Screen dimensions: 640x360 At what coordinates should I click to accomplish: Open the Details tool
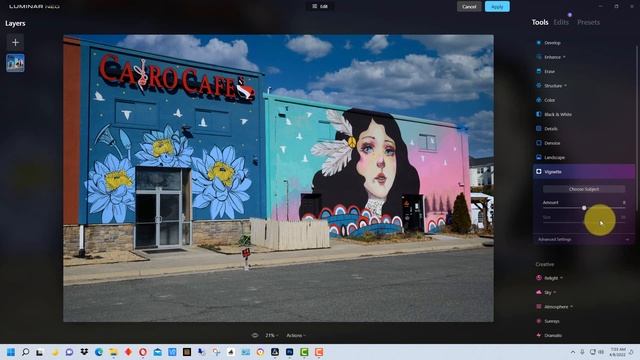tap(551, 129)
